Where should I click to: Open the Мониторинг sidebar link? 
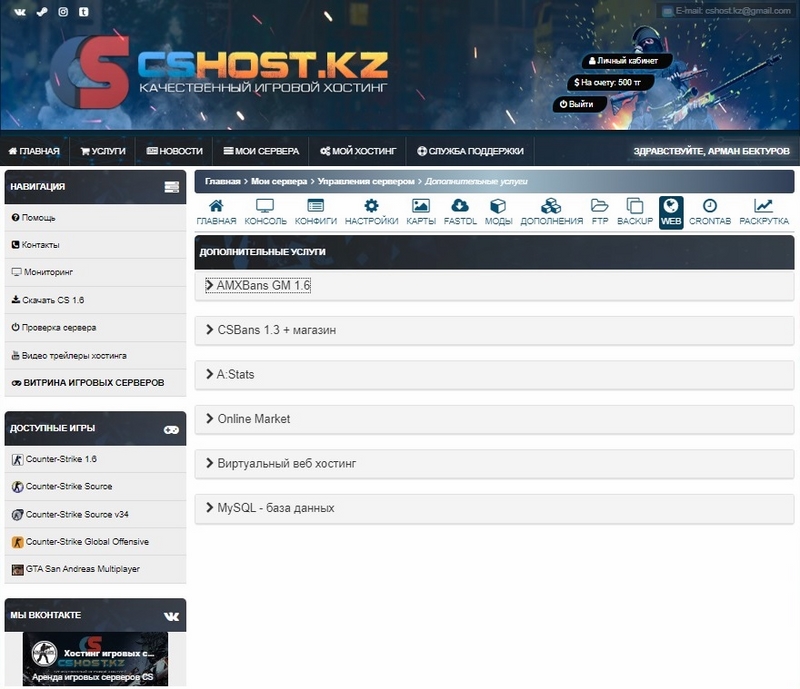coord(42,272)
